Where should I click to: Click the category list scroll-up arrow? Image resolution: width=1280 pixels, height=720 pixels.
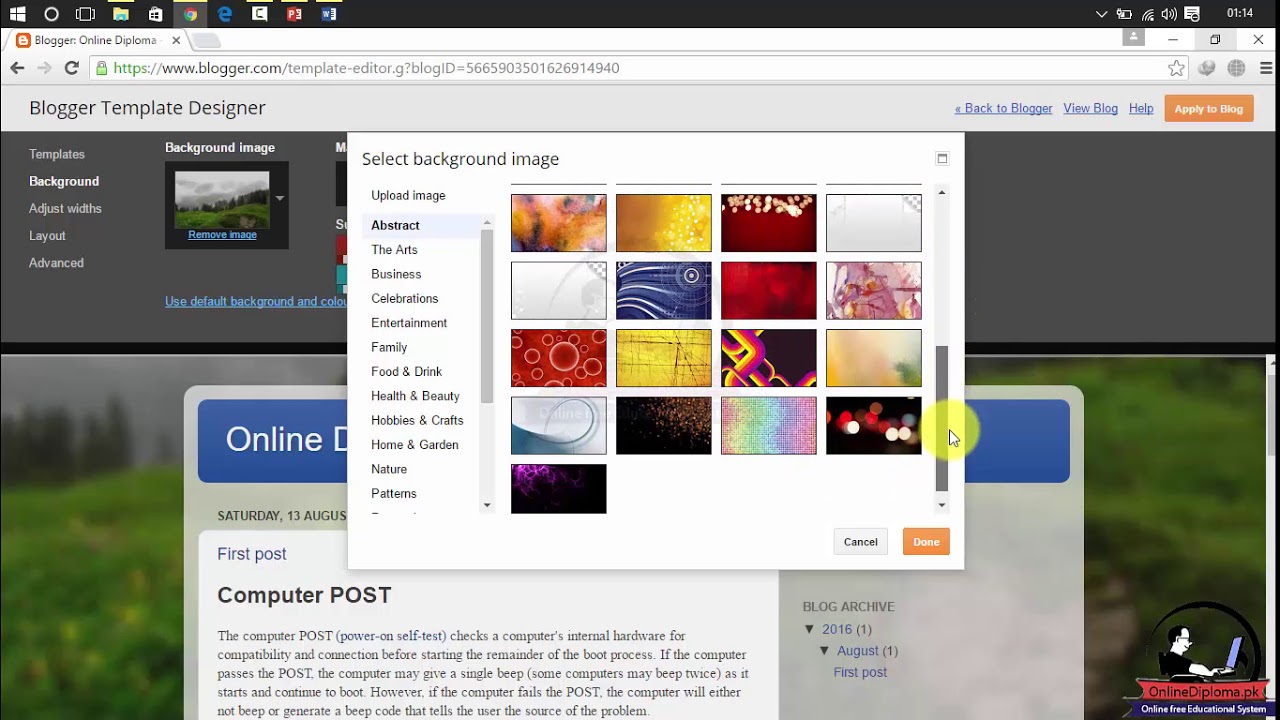(487, 223)
